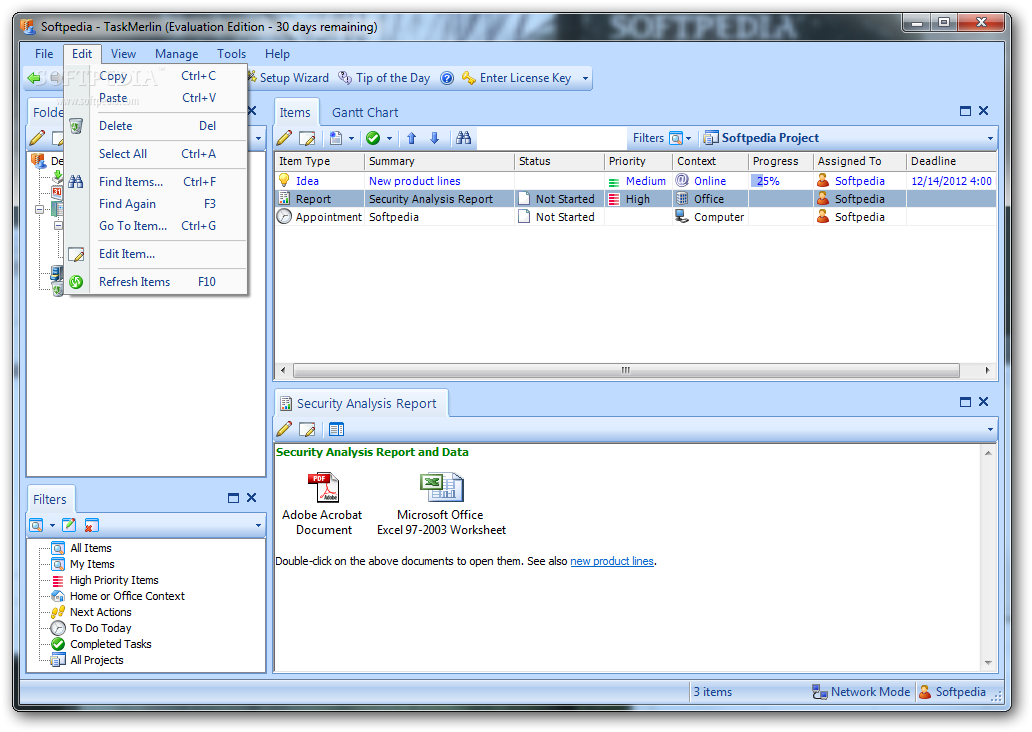Open the Softpedia Project dropdown arrow
This screenshot has height=732, width=1032.
(x=990, y=138)
